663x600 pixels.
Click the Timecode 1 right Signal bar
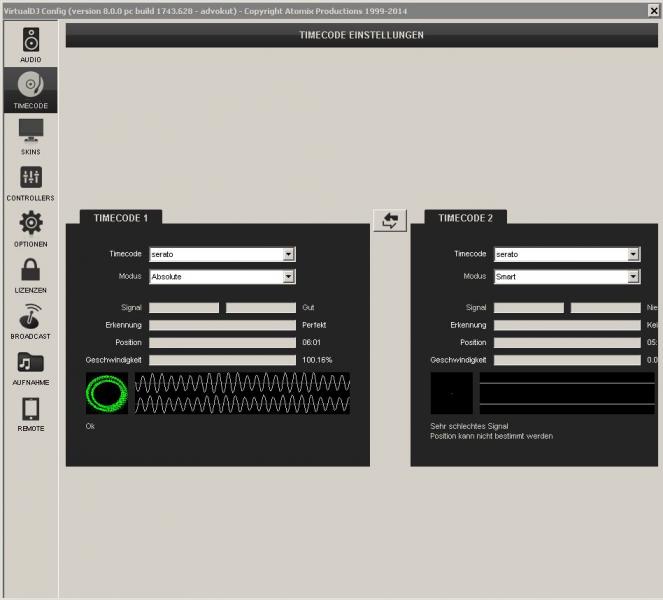[x=261, y=307]
